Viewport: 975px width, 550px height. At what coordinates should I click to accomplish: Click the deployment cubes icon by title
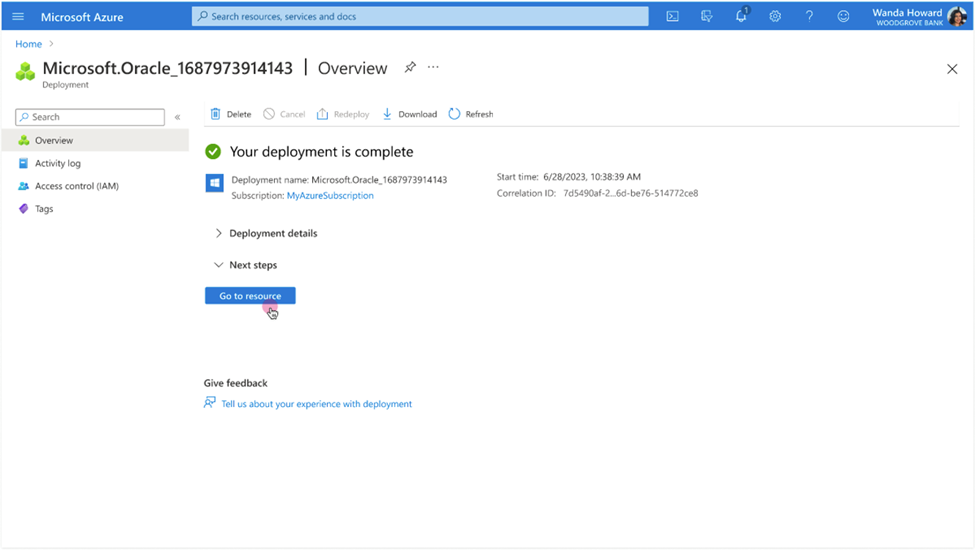(x=25, y=71)
